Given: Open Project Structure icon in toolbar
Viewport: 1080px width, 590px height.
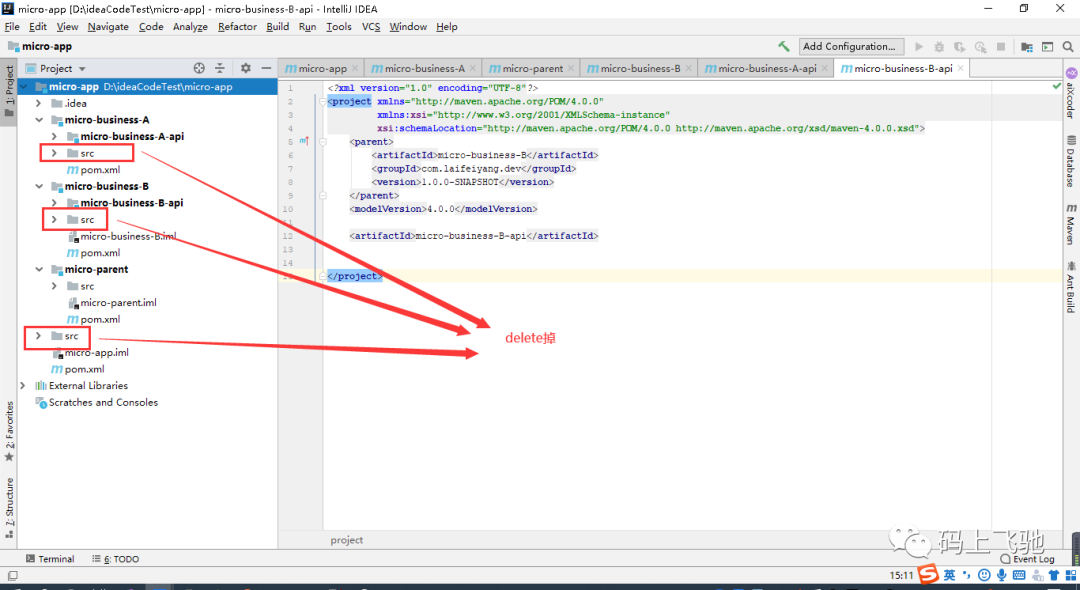Looking at the screenshot, I should click(x=1026, y=47).
